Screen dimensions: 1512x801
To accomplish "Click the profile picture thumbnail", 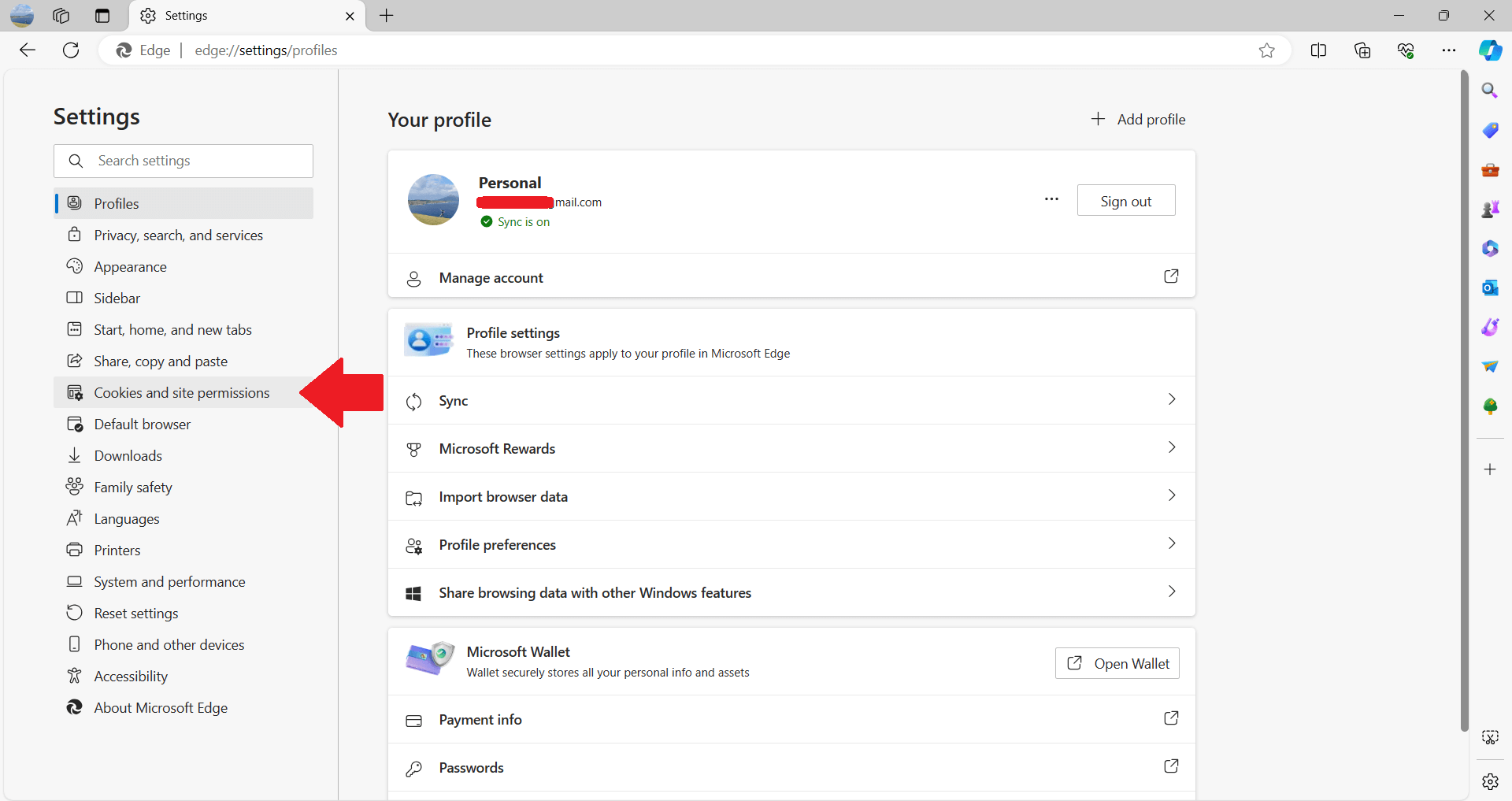I will tap(433, 199).
